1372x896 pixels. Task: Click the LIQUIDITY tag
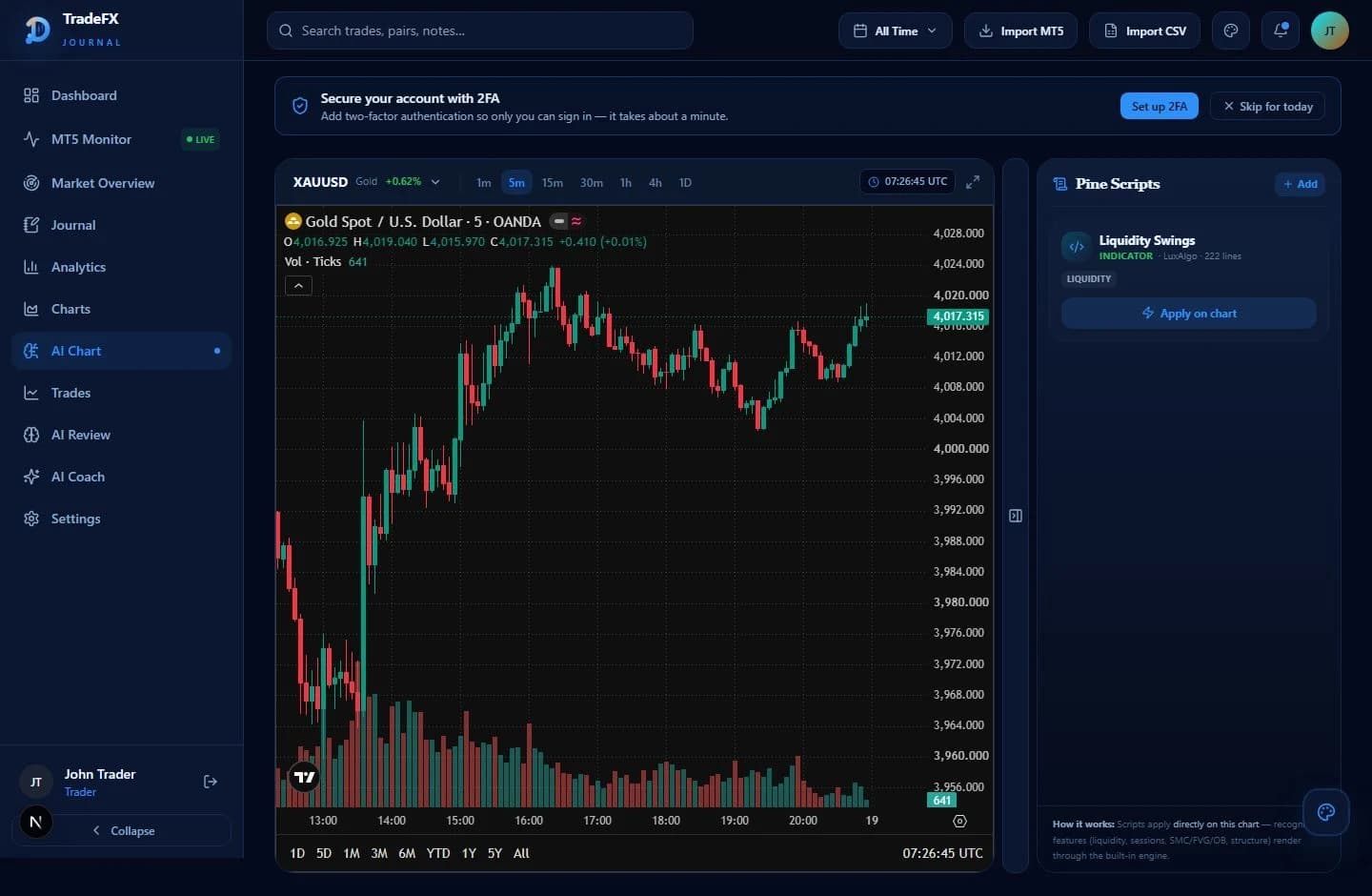coord(1089,278)
